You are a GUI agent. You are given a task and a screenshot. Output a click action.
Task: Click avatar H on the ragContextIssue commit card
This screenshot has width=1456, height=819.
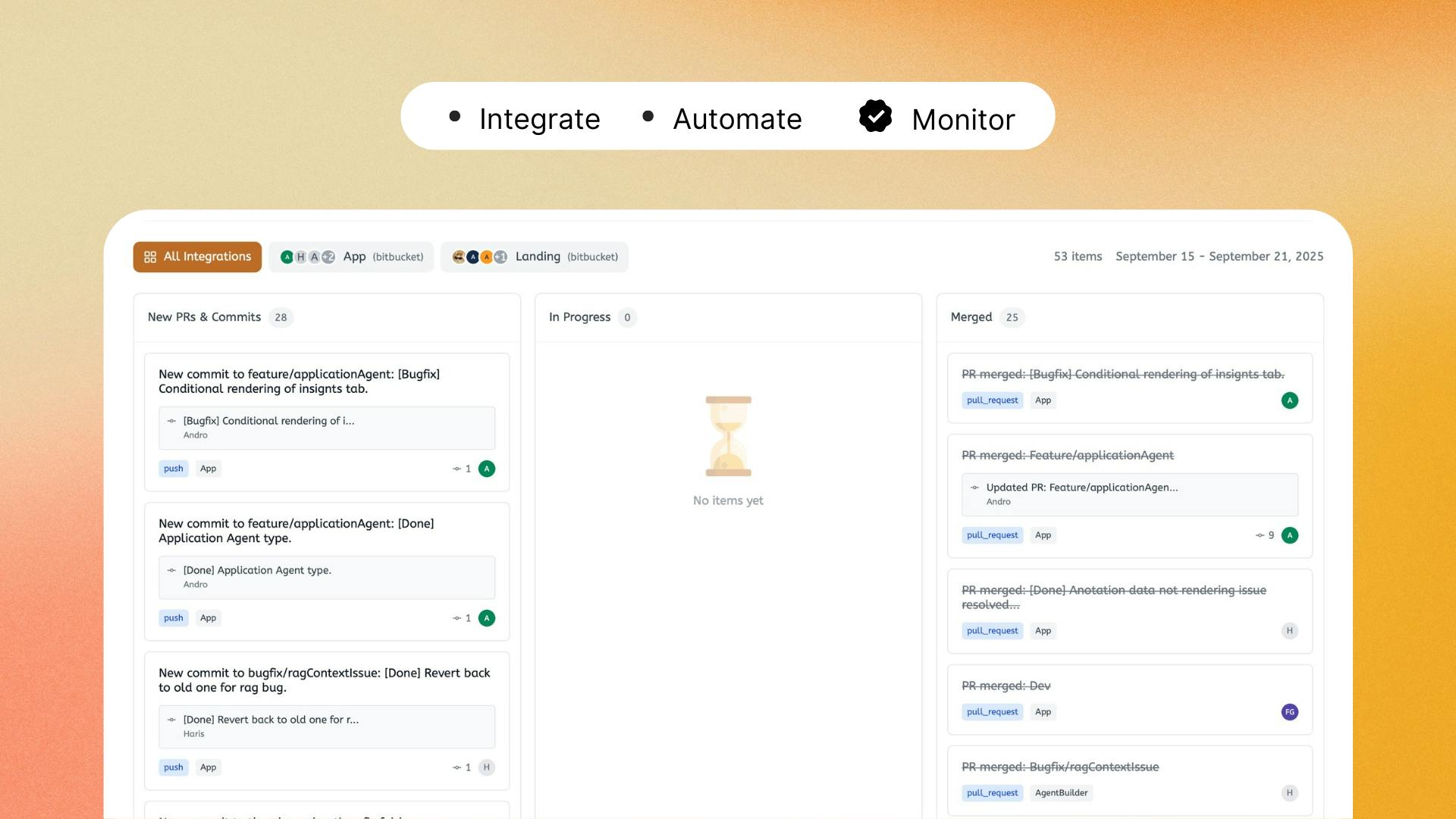487,767
